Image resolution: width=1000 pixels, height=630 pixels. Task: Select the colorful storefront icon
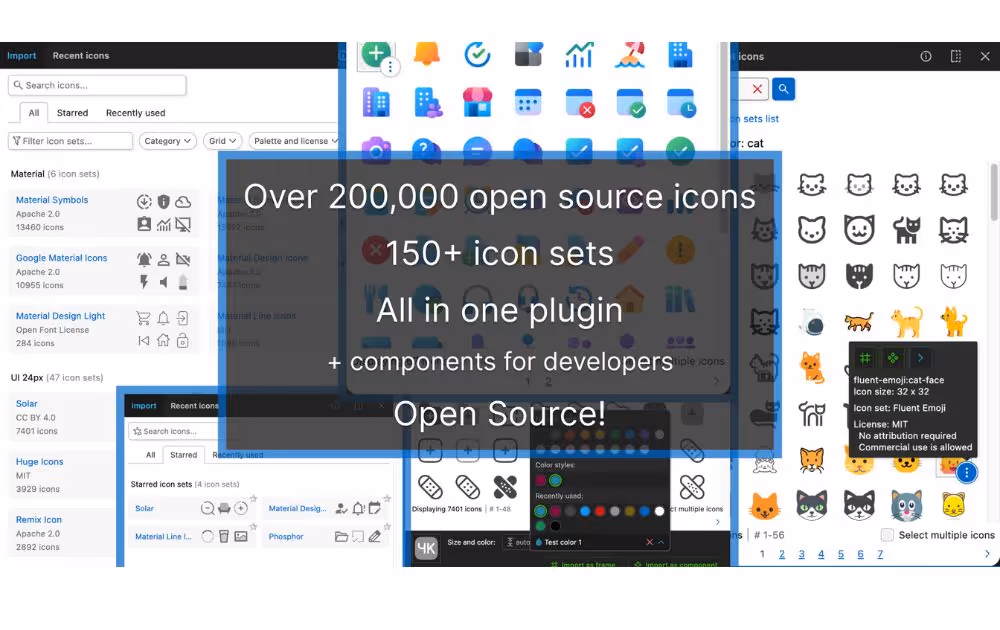(477, 103)
